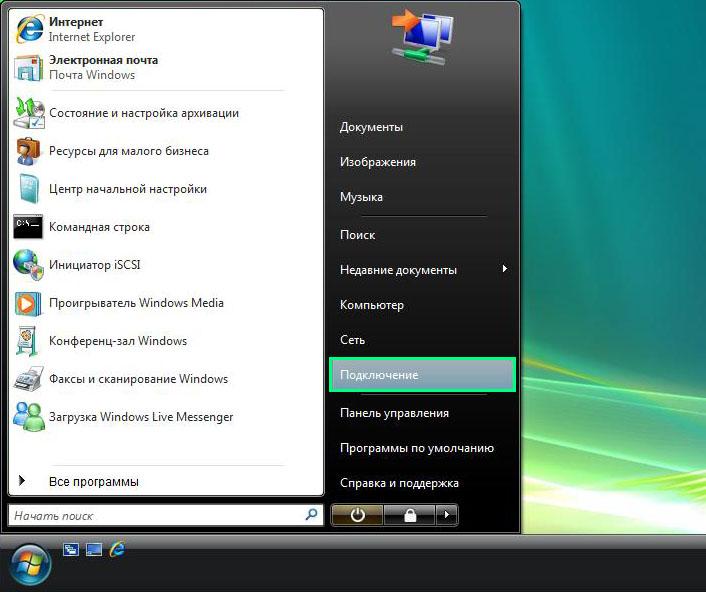Launch Проигрыватель Windows Media player icon
This screenshot has height=592, width=706.
[x=28, y=303]
